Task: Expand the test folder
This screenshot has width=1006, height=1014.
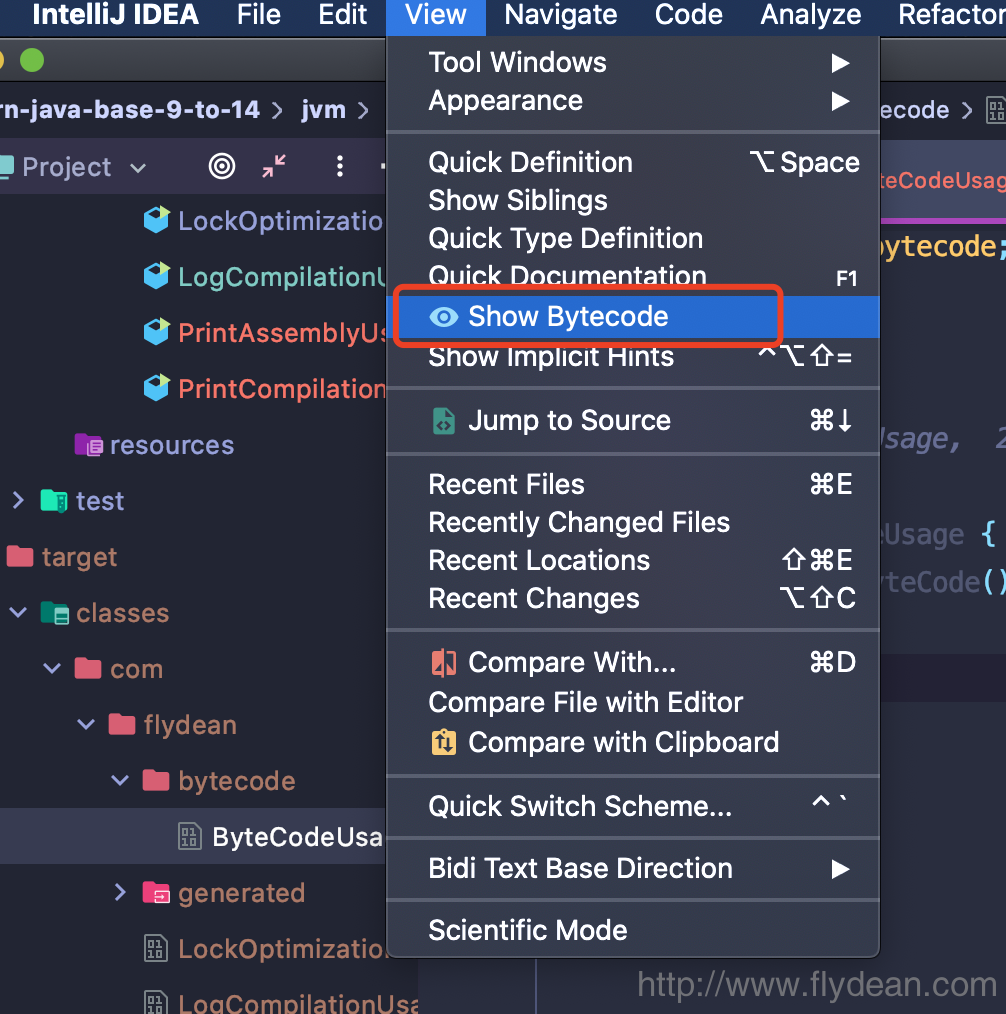Action: point(17,500)
